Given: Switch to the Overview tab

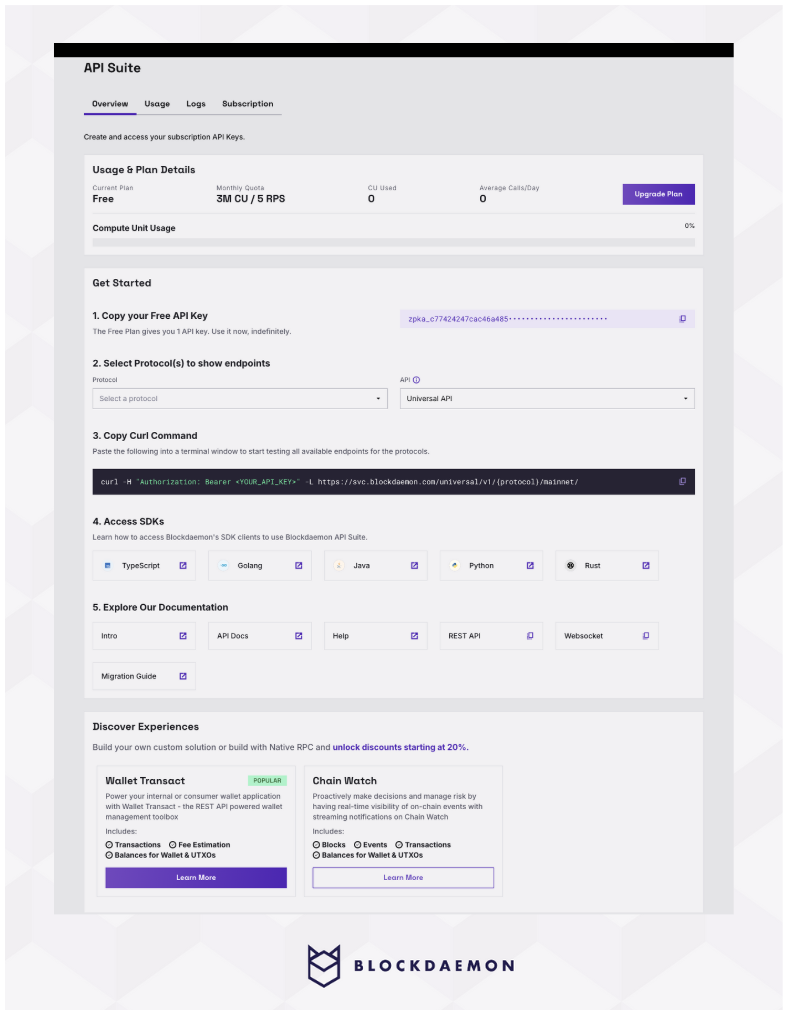Looking at the screenshot, I should 110,104.
